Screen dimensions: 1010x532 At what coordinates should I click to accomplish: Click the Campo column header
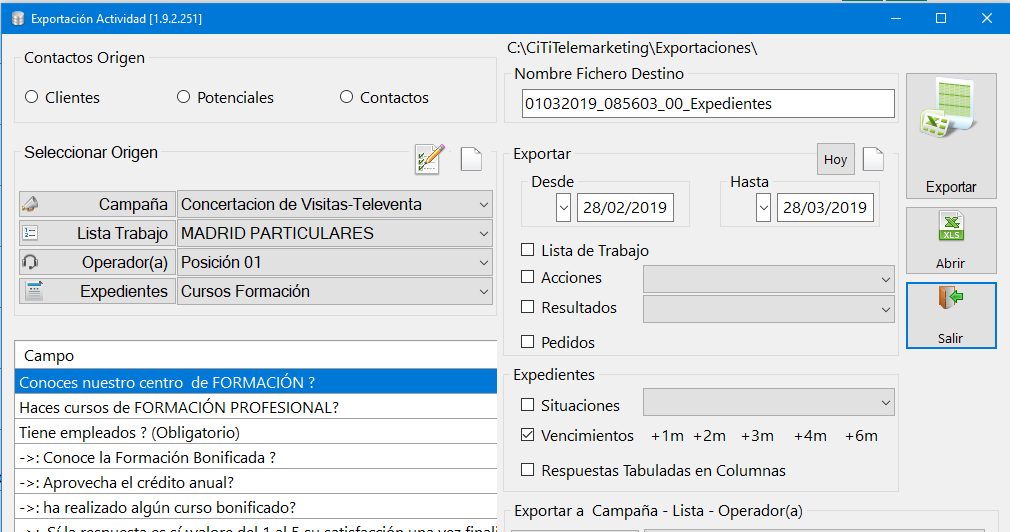click(x=256, y=355)
